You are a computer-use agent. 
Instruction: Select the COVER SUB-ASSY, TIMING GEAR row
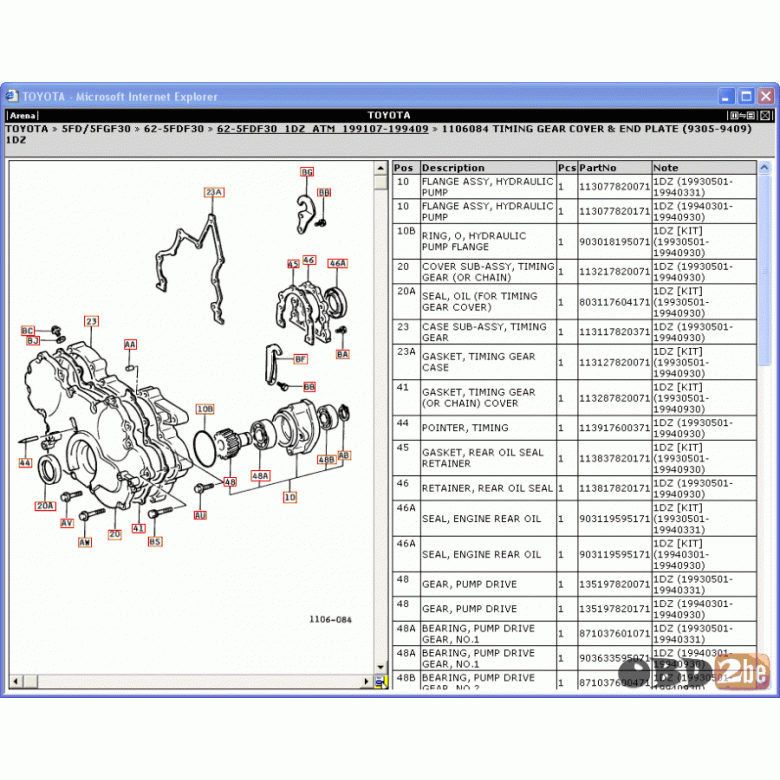pos(575,272)
